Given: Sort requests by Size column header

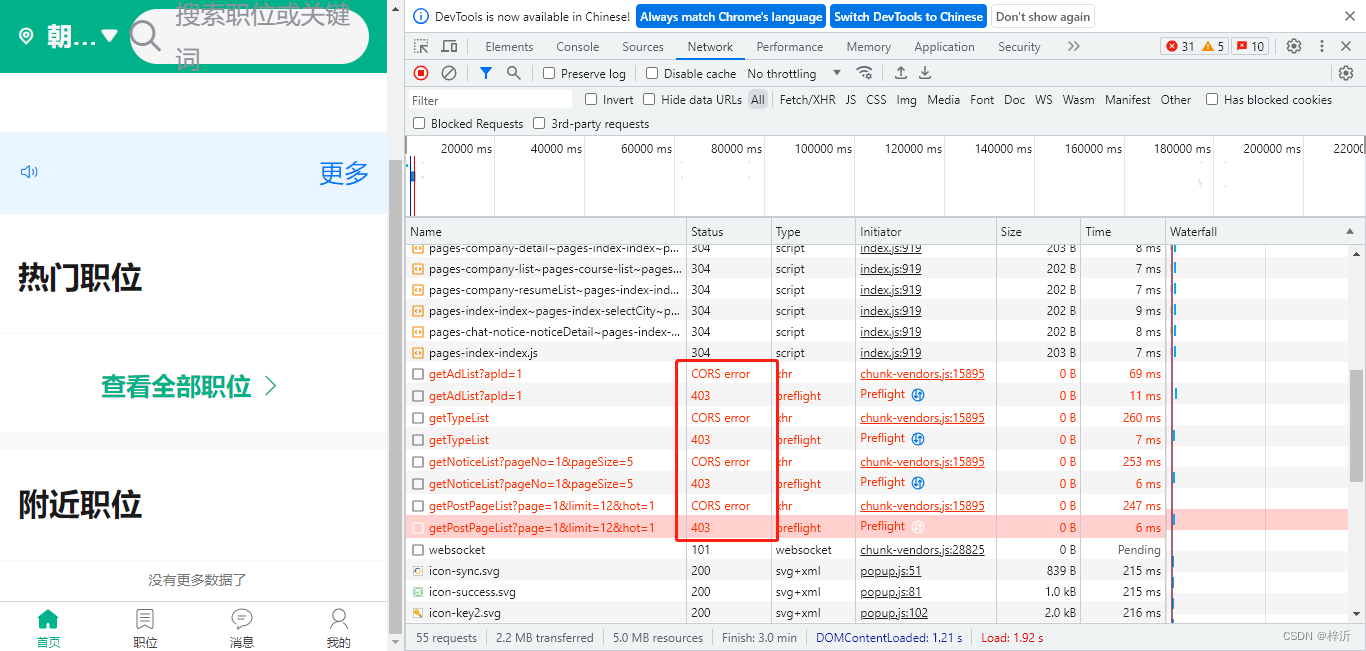Looking at the screenshot, I should (x=1038, y=231).
